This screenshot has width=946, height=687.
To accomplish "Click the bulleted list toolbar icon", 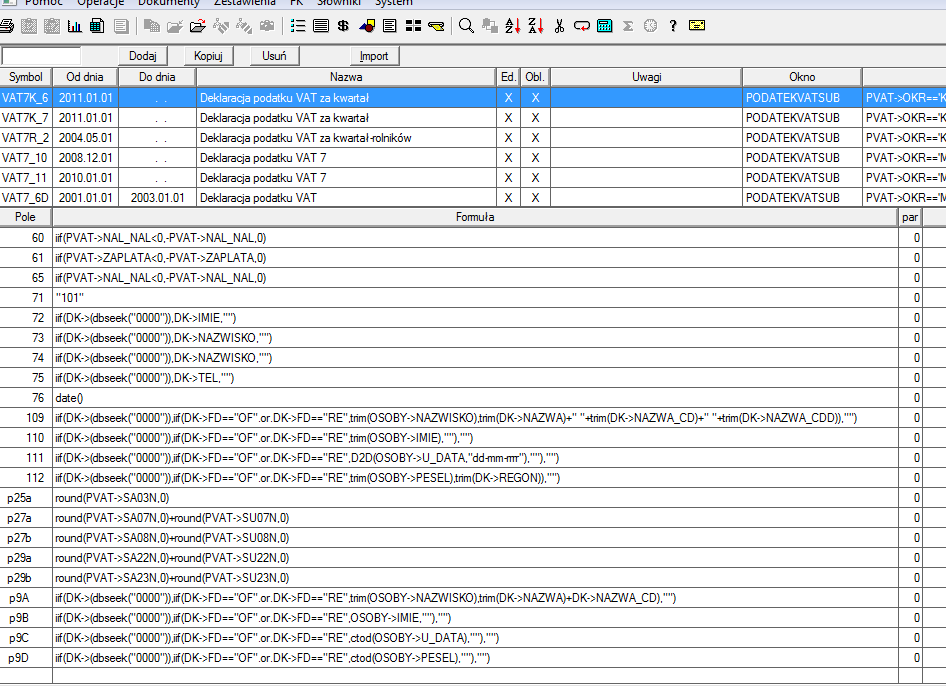I will [298, 26].
